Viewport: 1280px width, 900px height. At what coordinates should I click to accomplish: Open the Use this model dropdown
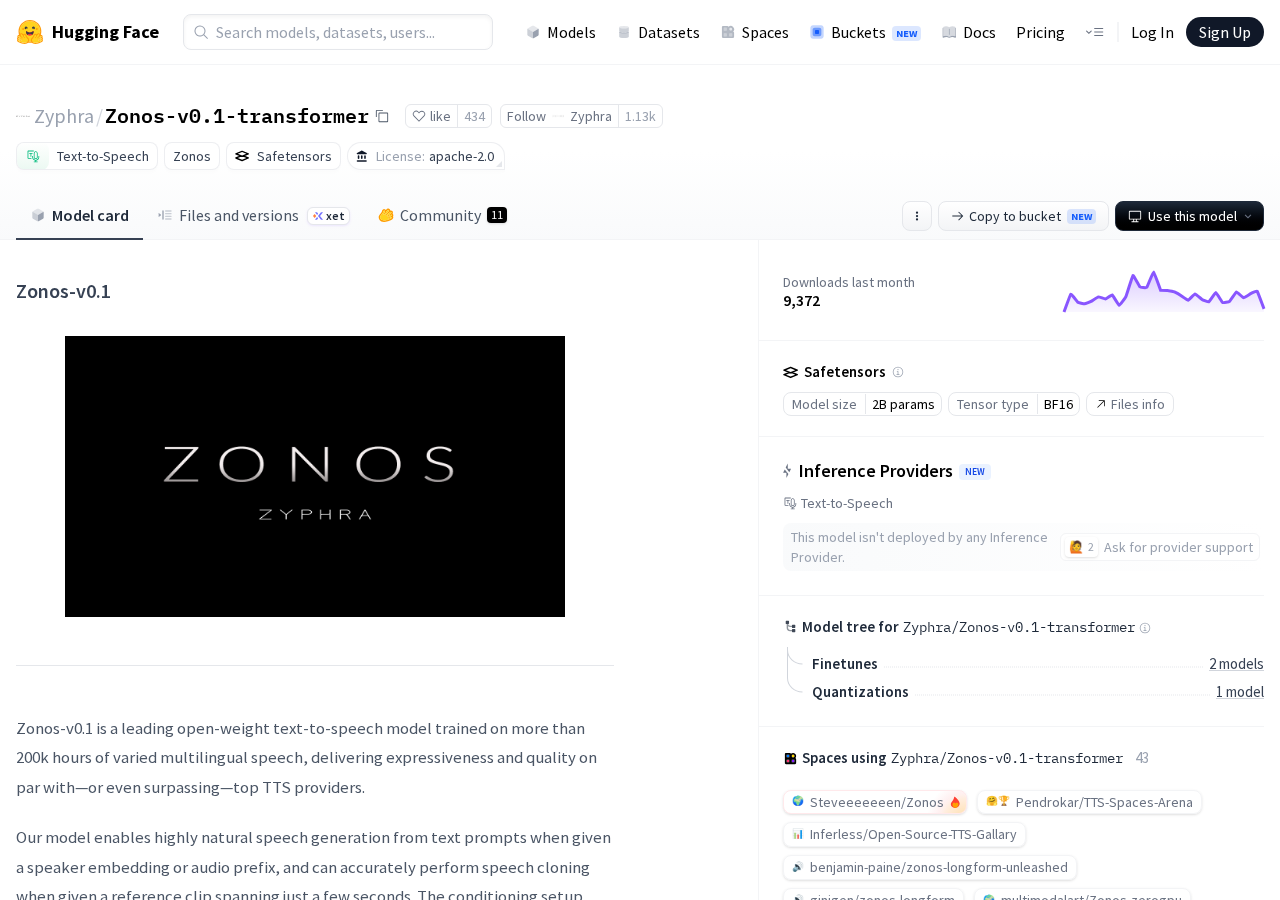(1189, 216)
